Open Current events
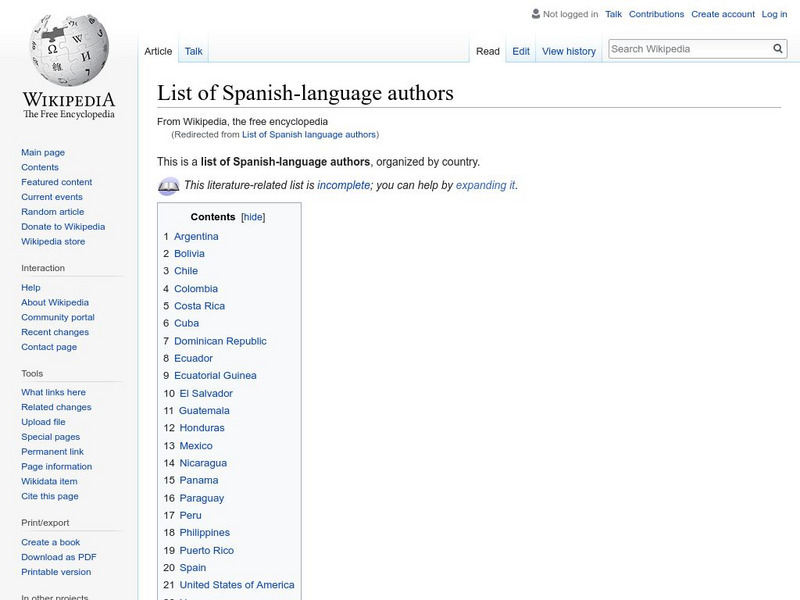Viewport: 800px width, 600px height. (x=52, y=196)
